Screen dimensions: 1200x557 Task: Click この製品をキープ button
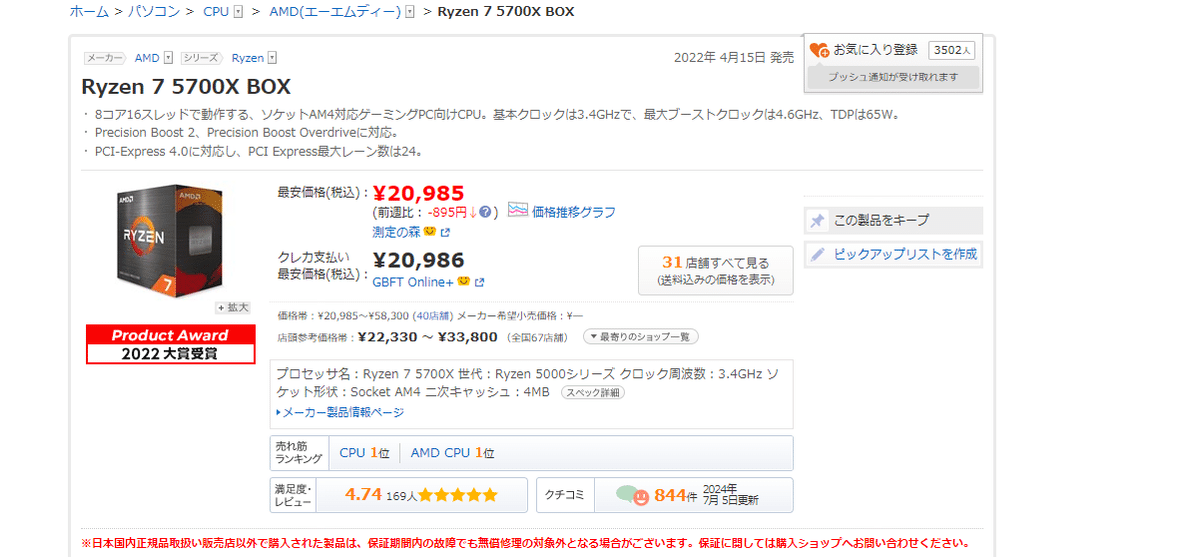pos(893,220)
